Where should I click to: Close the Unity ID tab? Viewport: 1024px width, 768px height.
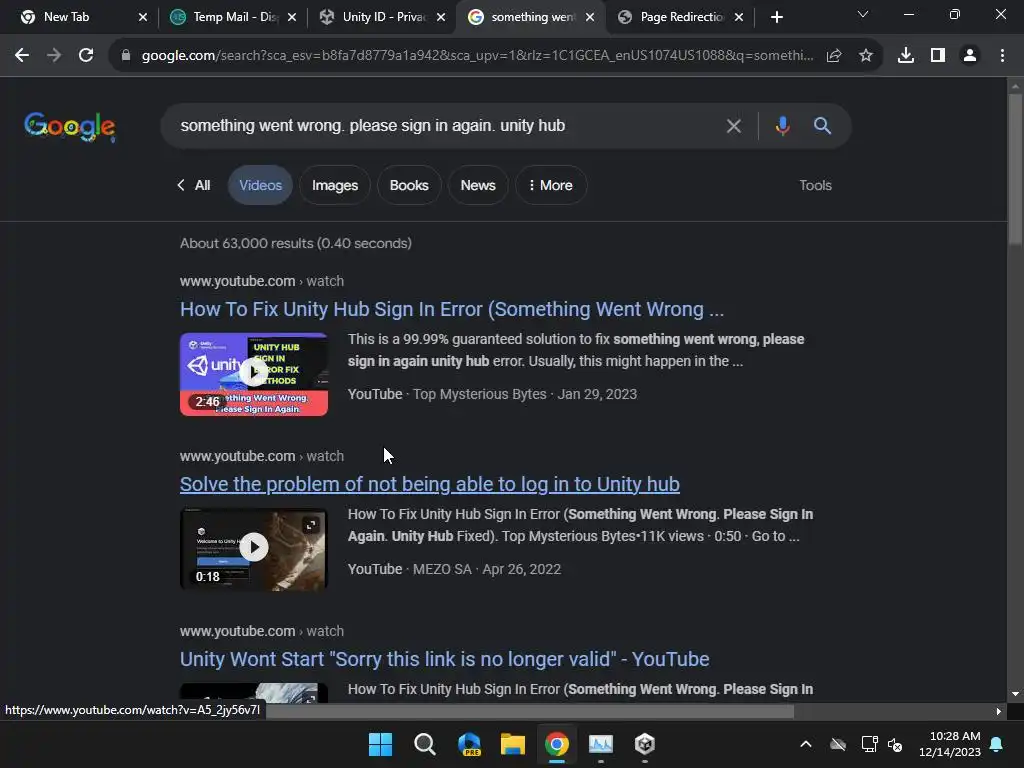pyautogui.click(x=441, y=17)
